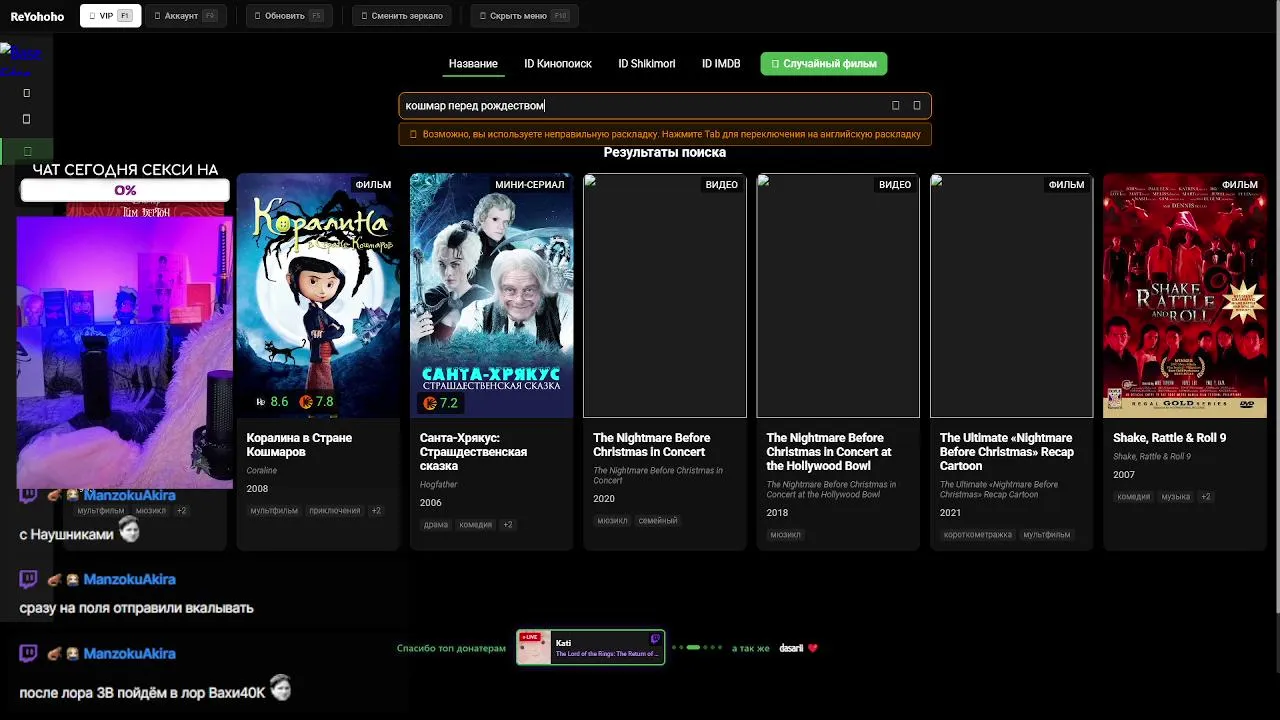Click the broken image link in sidebar top
Viewport: 1280px width, 720px height.
(x=20, y=58)
